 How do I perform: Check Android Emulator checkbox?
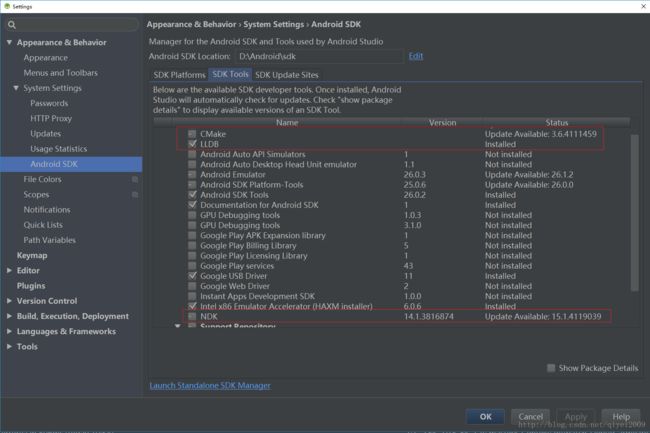pos(192,174)
